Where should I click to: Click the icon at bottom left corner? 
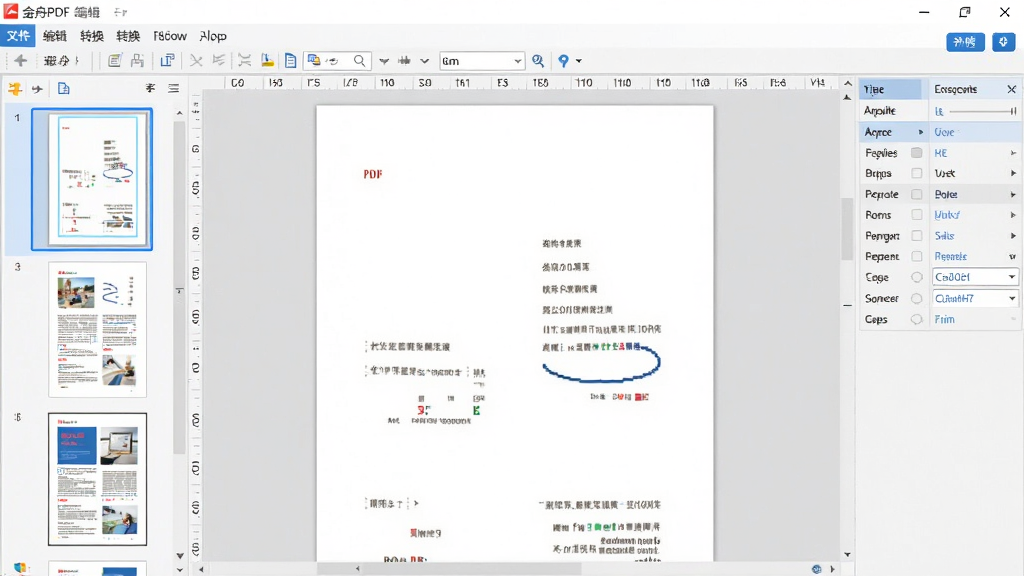[x=20, y=568]
